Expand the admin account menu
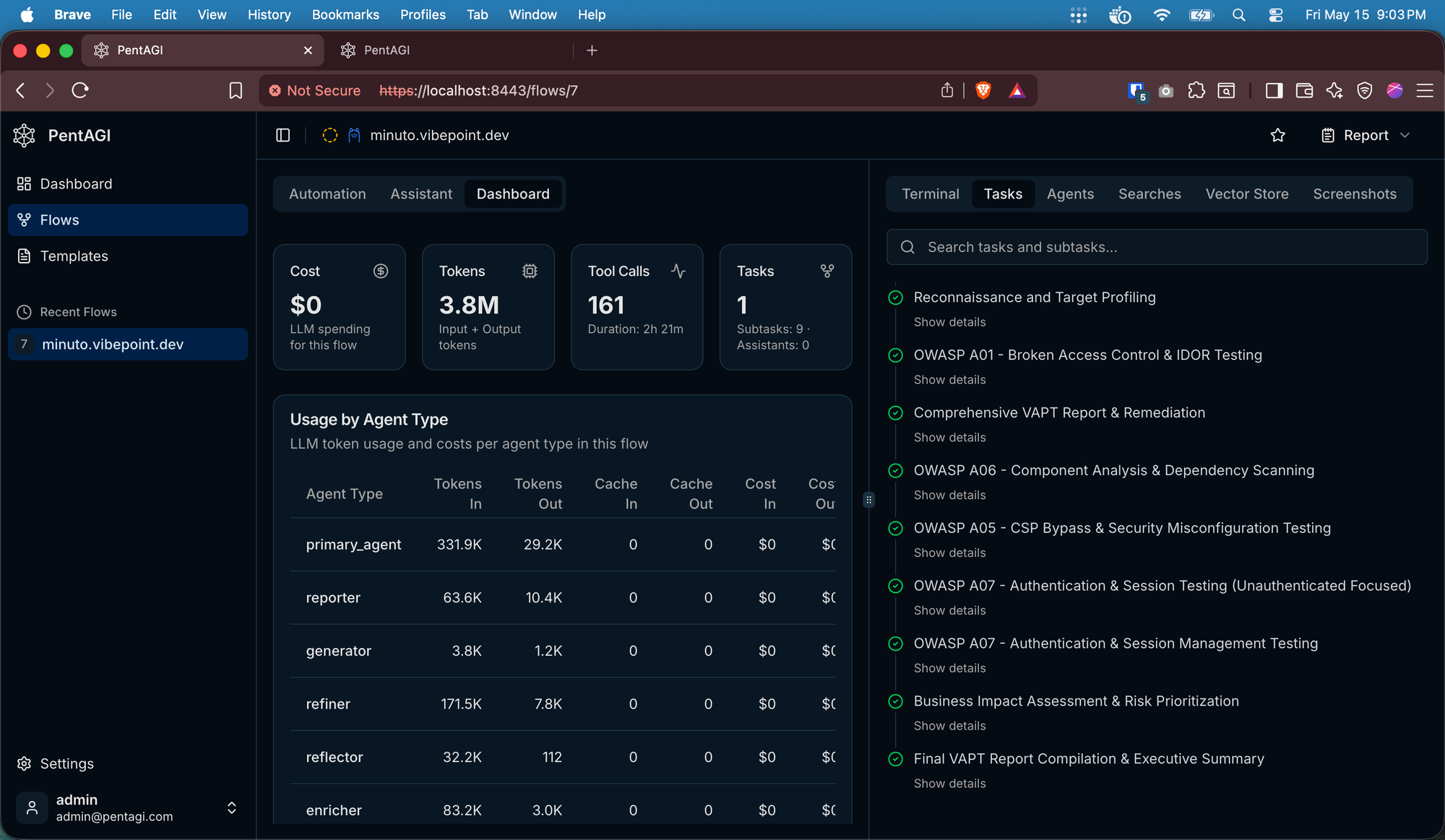1445x840 pixels. pos(232,807)
